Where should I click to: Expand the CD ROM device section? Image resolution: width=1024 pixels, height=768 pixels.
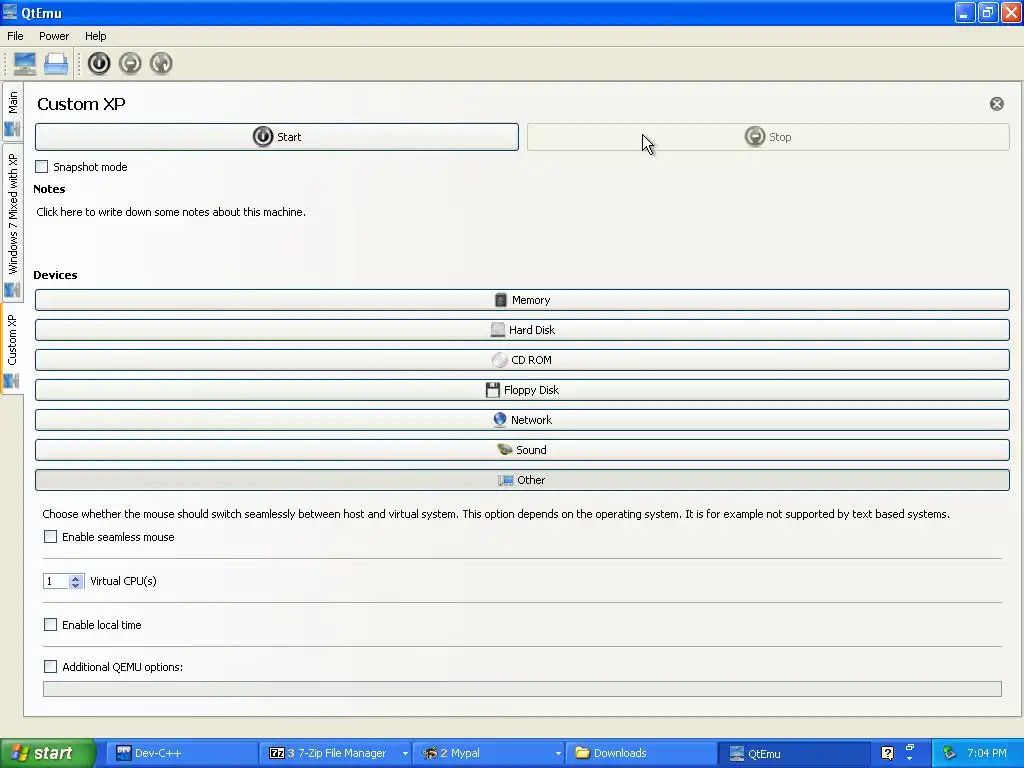522,360
